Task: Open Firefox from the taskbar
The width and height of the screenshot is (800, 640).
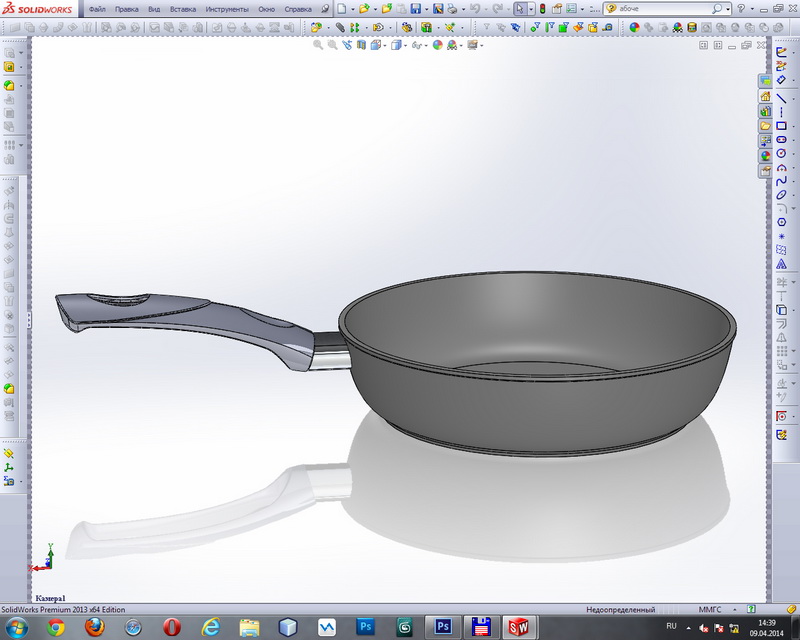Action: coord(94,627)
